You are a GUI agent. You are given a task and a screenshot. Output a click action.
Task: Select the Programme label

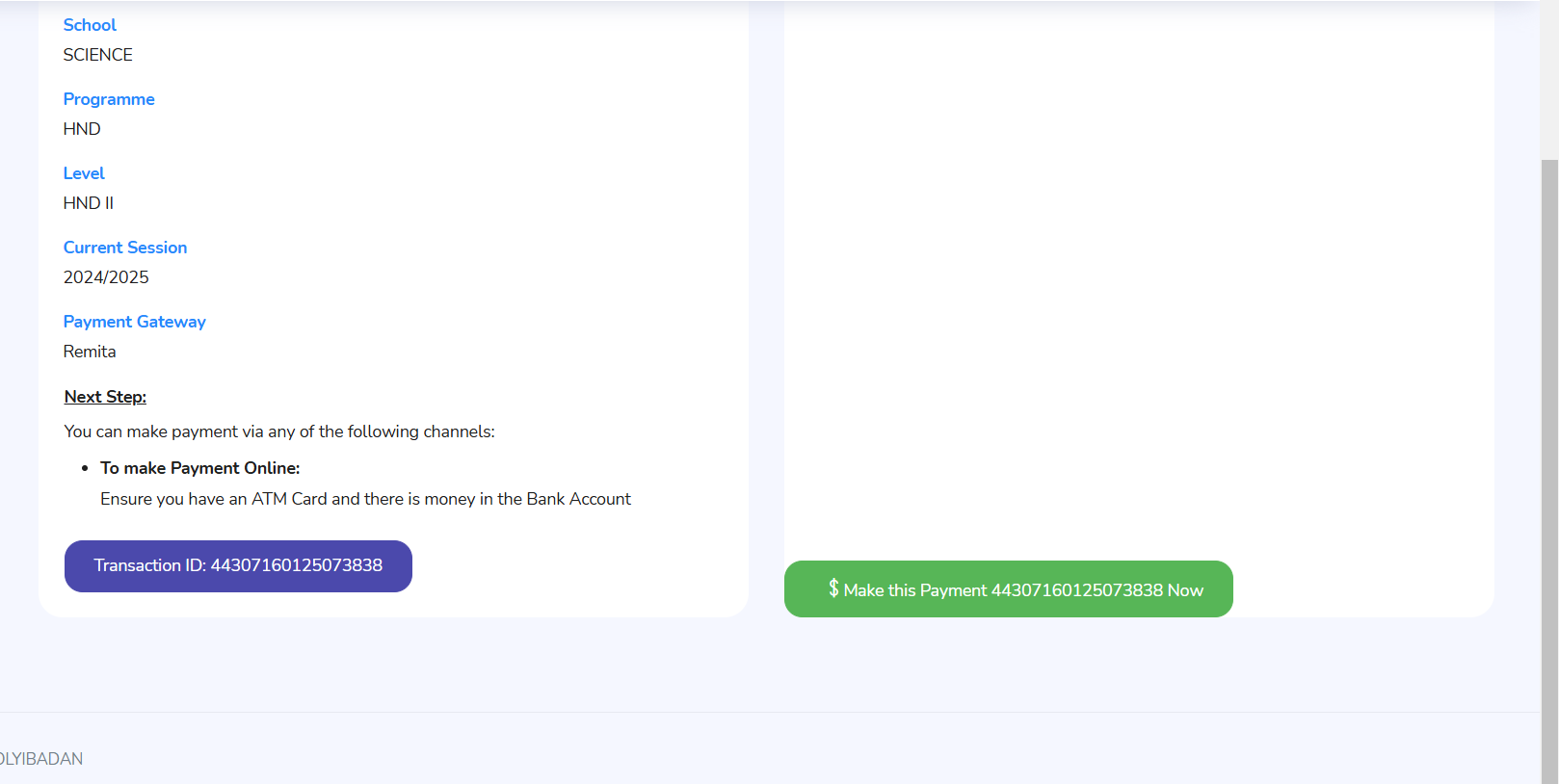109,99
